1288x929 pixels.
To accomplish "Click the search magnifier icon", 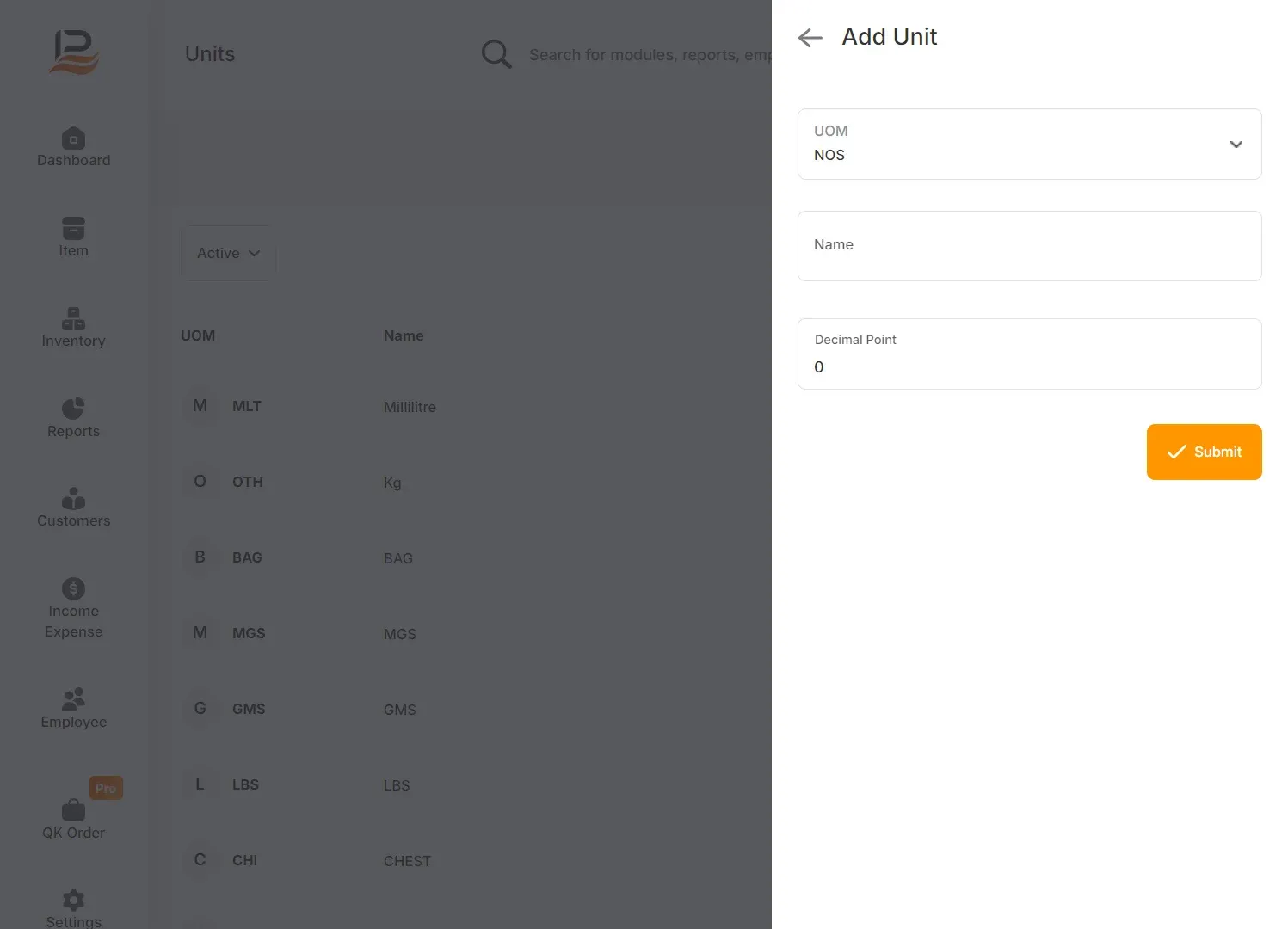I will 496,54.
